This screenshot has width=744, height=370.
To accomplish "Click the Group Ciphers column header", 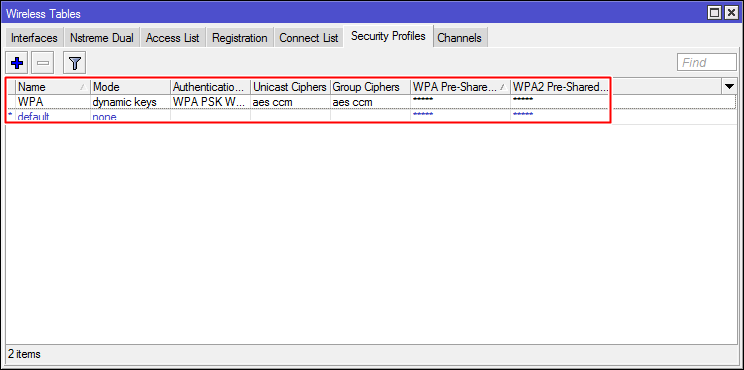I will coord(371,87).
